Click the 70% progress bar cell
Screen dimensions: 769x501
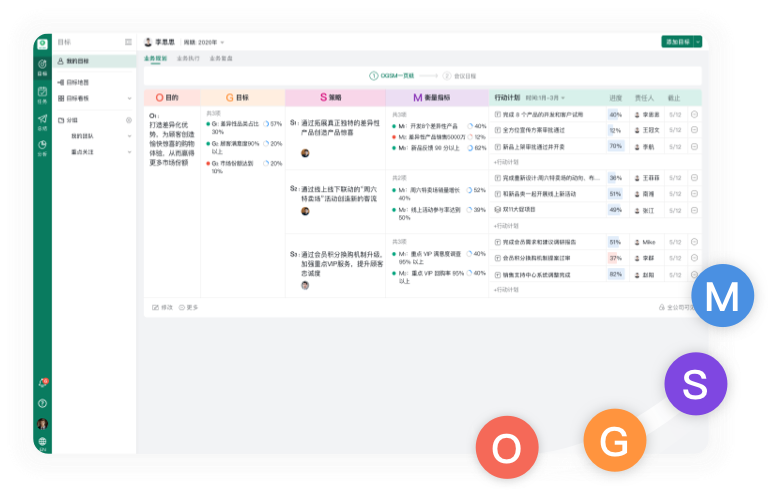pos(615,146)
